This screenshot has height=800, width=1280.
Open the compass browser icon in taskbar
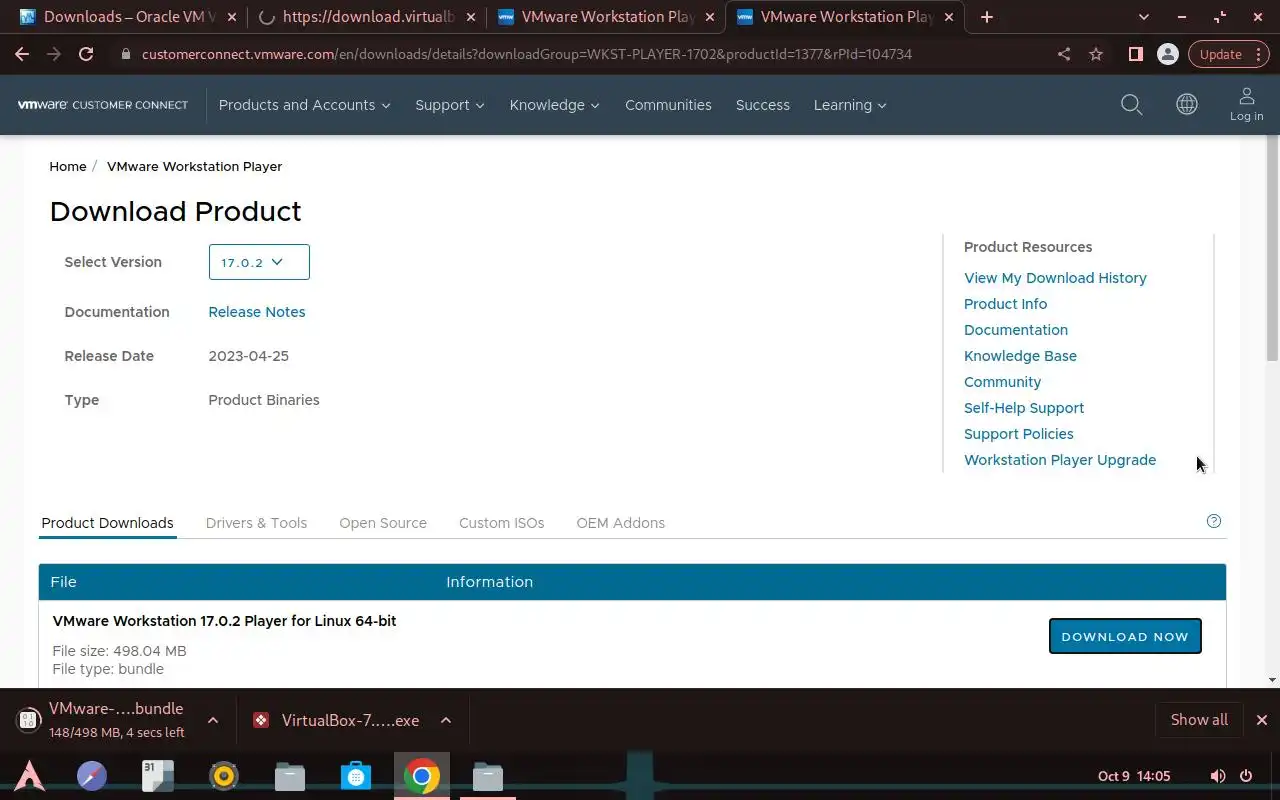pos(92,776)
